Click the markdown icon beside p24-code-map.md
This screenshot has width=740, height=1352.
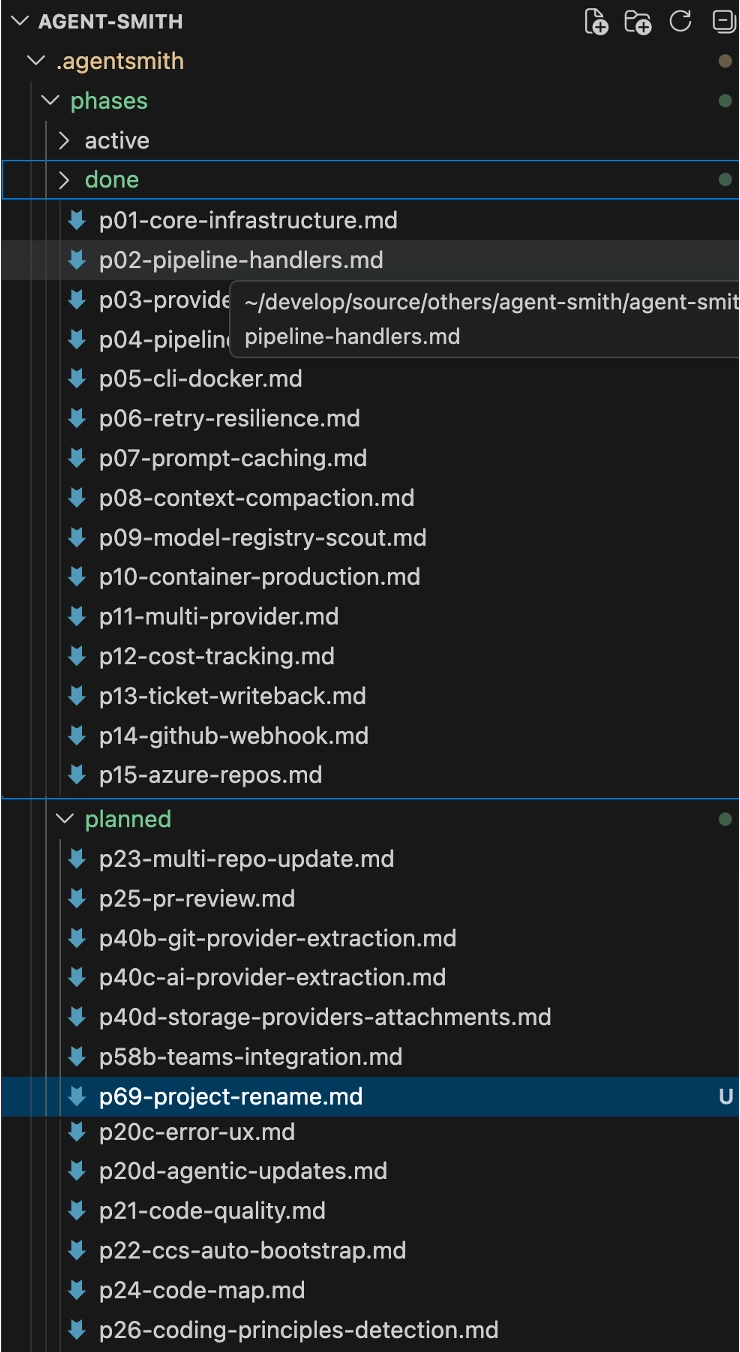click(76, 1290)
